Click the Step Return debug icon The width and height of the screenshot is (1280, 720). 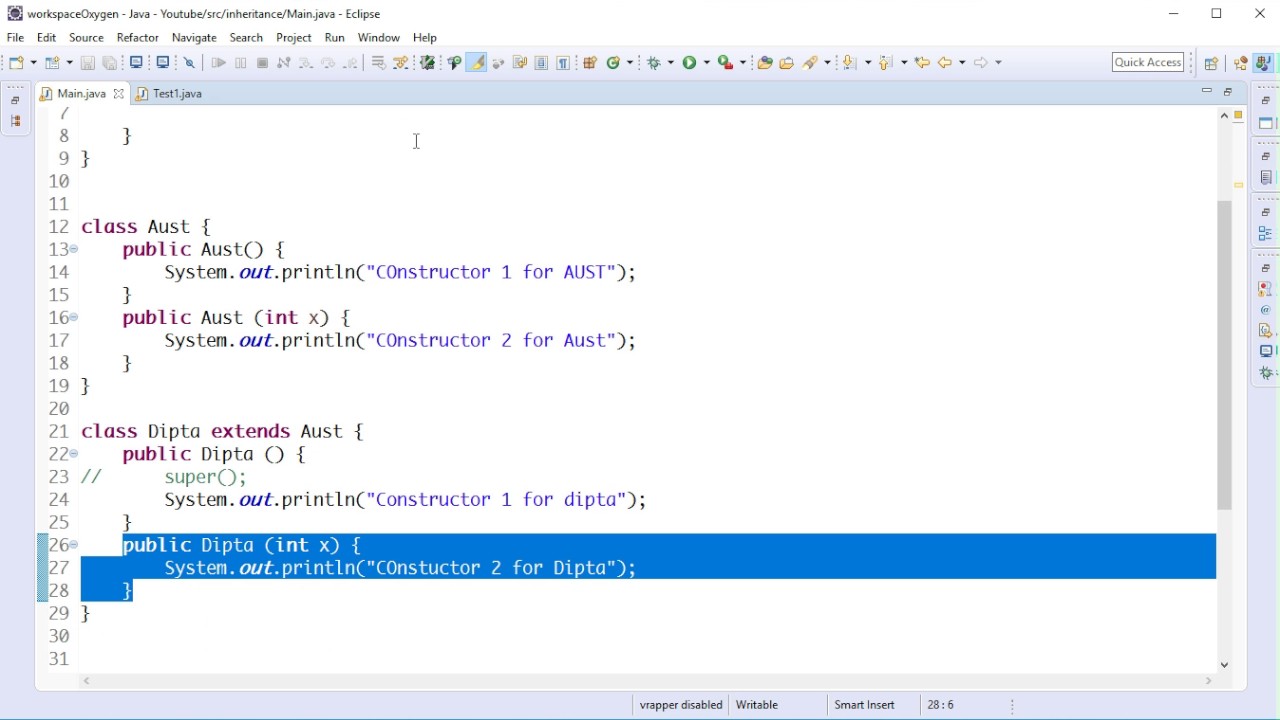tap(352, 62)
